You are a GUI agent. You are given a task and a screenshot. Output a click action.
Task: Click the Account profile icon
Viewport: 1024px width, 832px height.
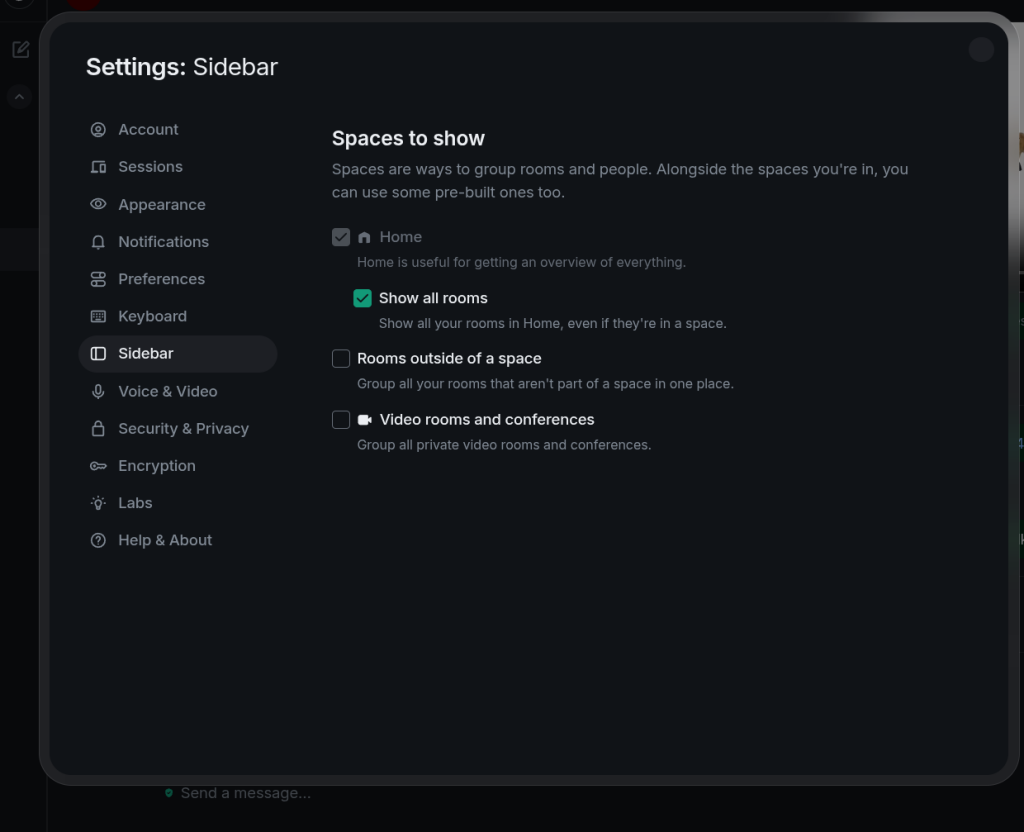pos(98,130)
